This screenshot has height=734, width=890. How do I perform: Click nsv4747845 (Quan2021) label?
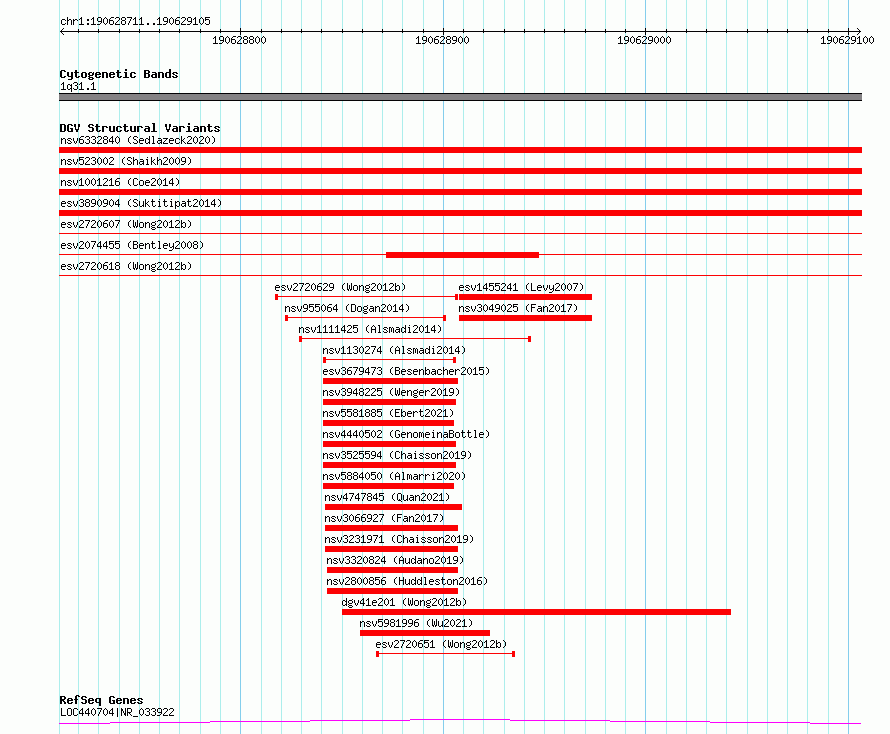pos(387,497)
